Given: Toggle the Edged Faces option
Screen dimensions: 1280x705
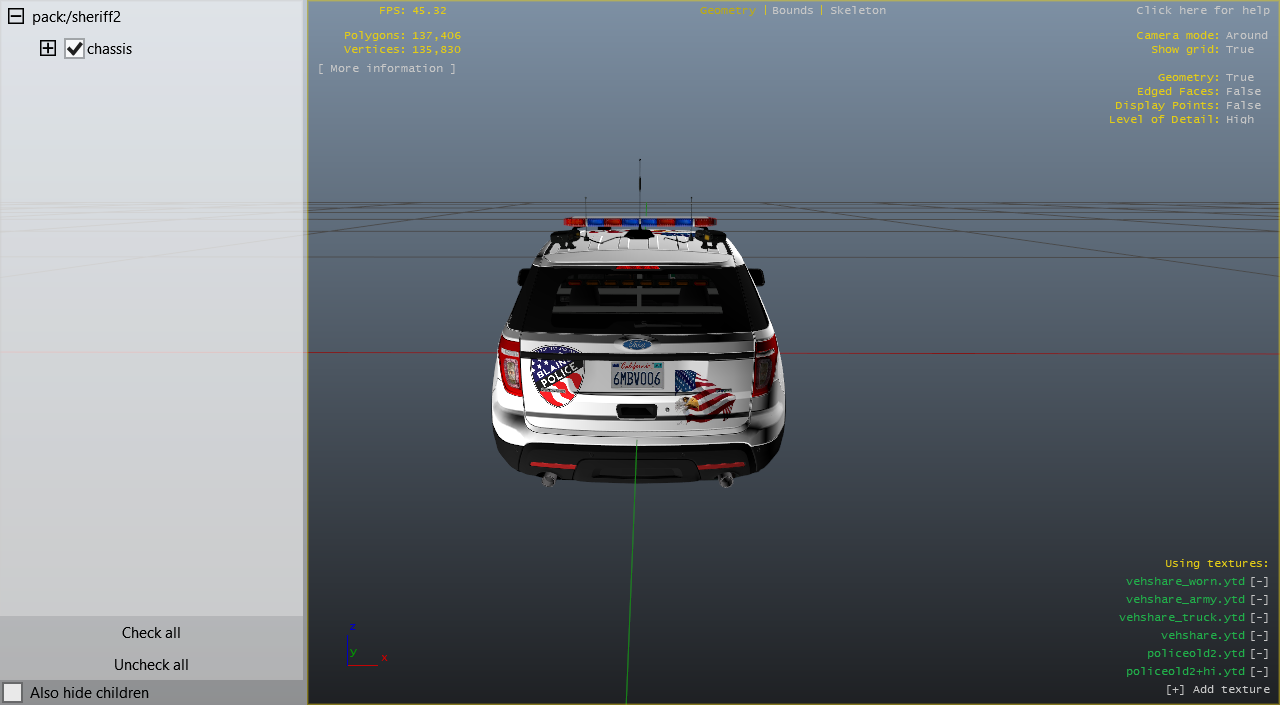Looking at the screenshot, I should pyautogui.click(x=1243, y=91).
